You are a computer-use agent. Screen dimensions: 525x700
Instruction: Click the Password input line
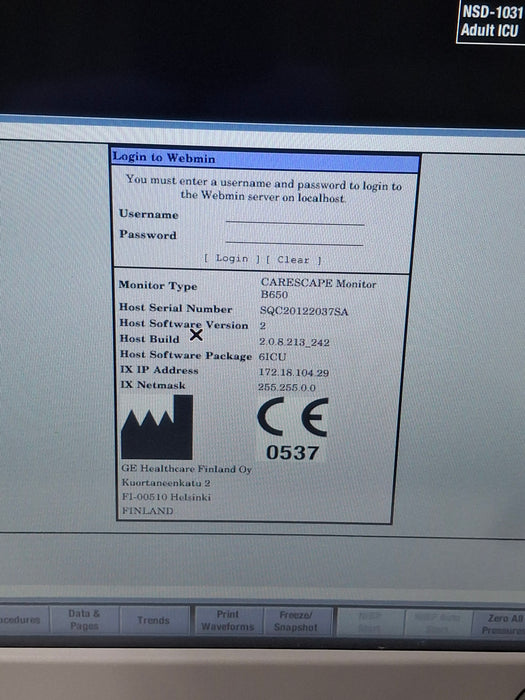[x=295, y=237]
